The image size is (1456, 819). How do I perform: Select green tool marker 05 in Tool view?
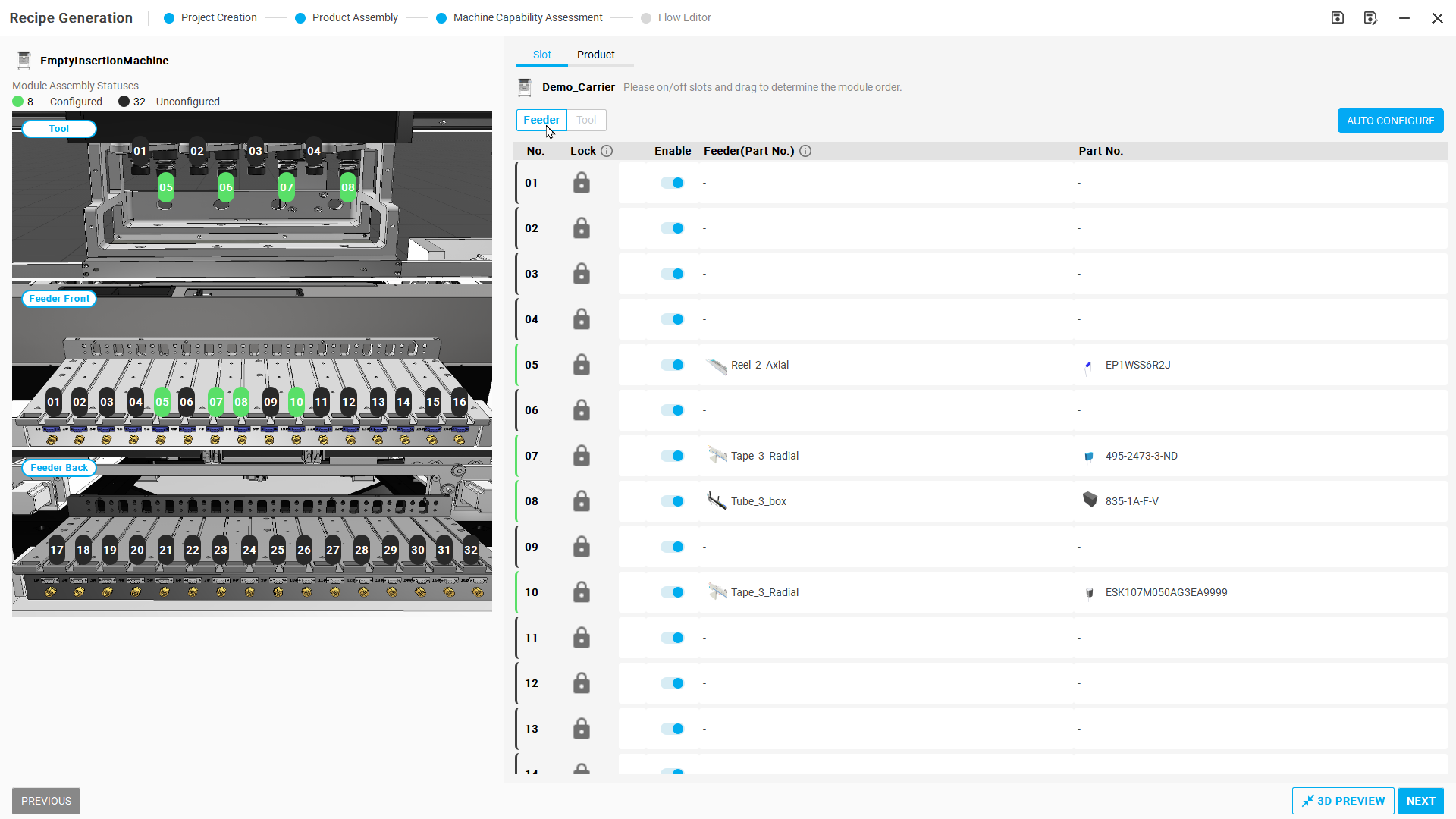point(165,187)
